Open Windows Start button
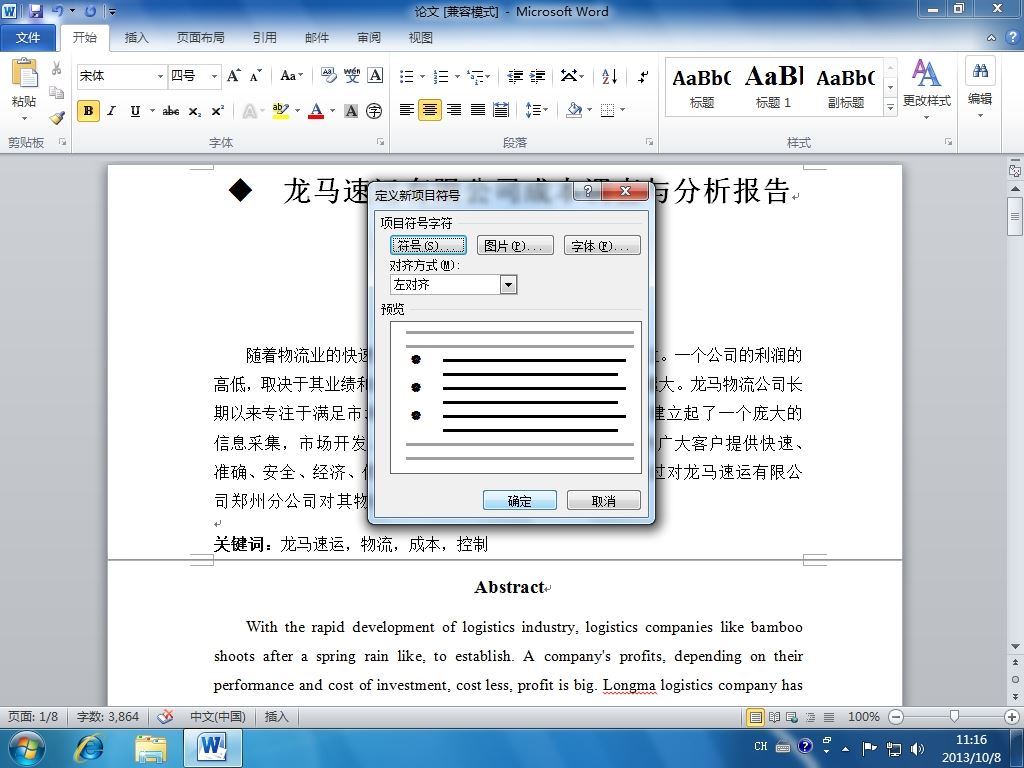The height and width of the screenshot is (768, 1024). point(26,748)
